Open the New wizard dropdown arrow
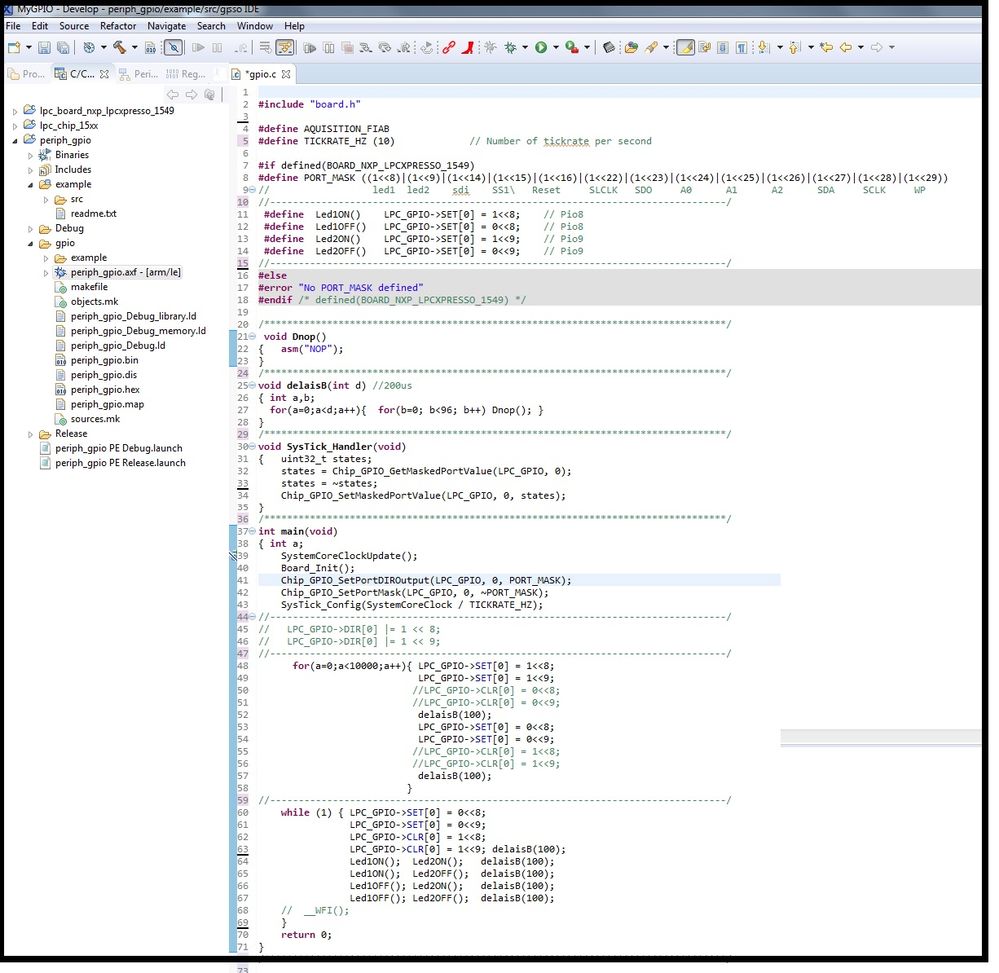This screenshot has width=999, height=973. [x=29, y=47]
